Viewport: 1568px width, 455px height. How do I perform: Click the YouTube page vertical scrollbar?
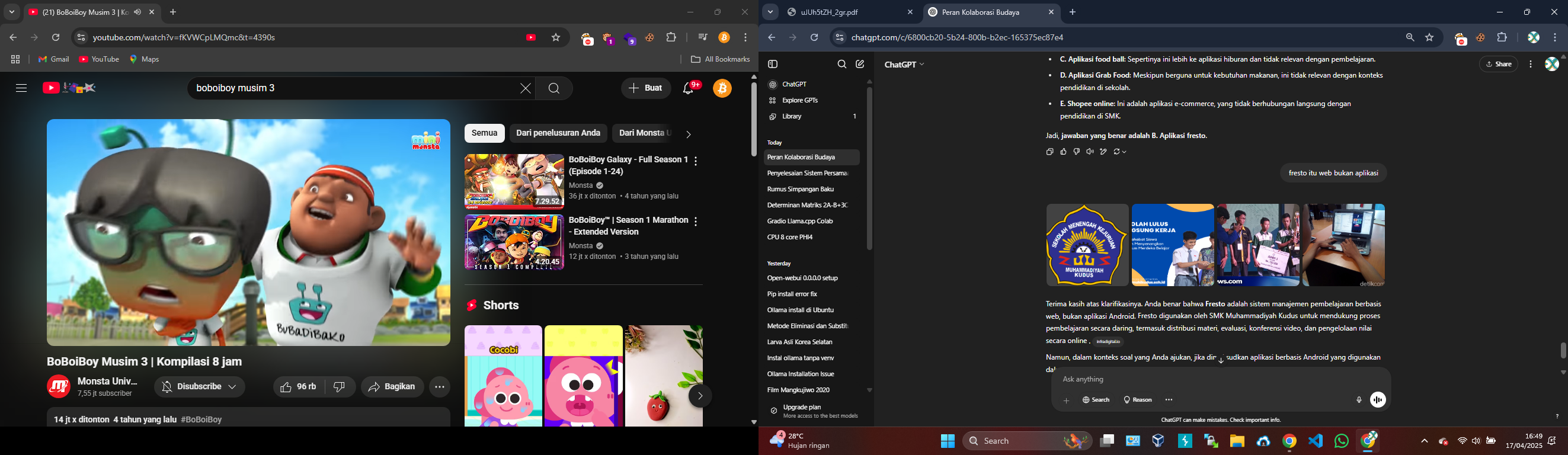coord(754,119)
